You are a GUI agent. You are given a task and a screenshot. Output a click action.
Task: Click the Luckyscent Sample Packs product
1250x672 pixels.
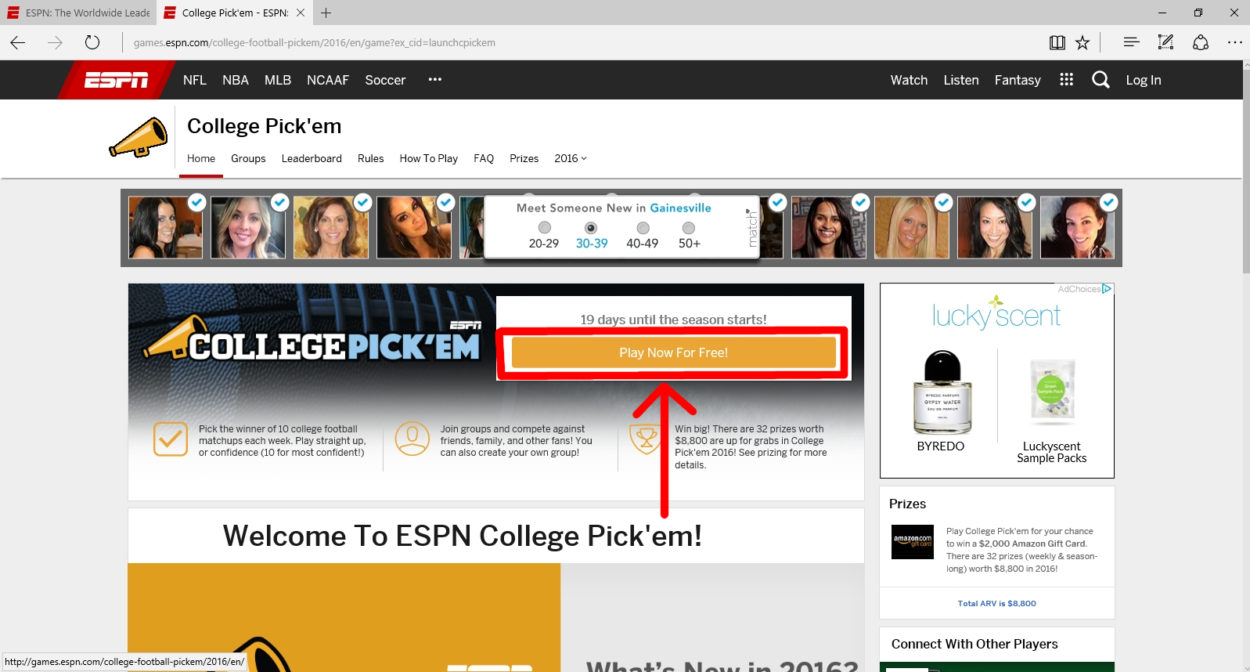pos(1051,410)
